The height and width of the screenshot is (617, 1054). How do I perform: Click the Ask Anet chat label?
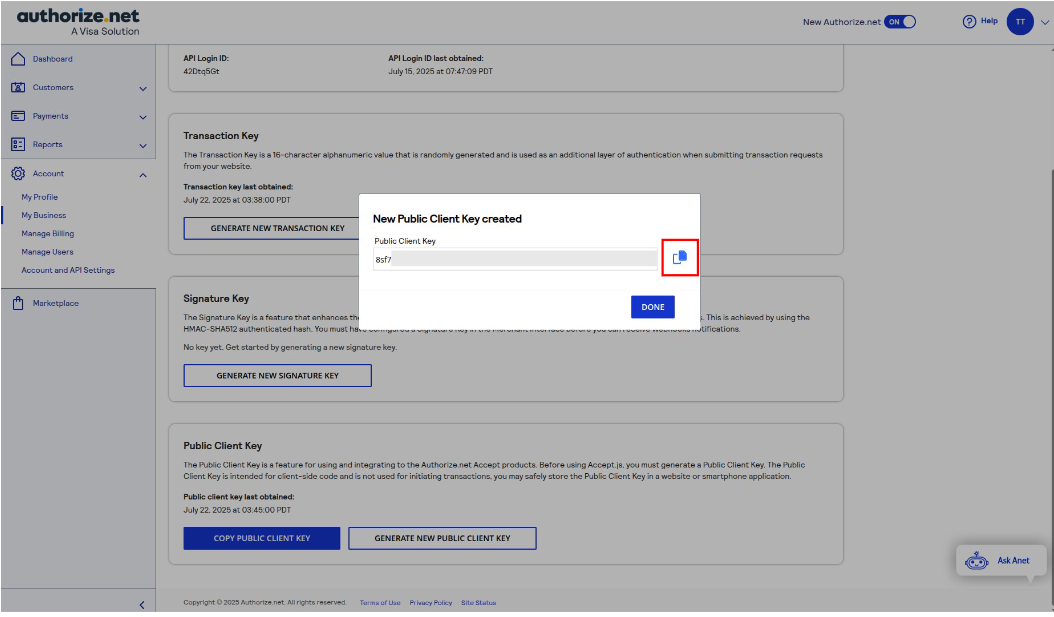pos(1013,561)
